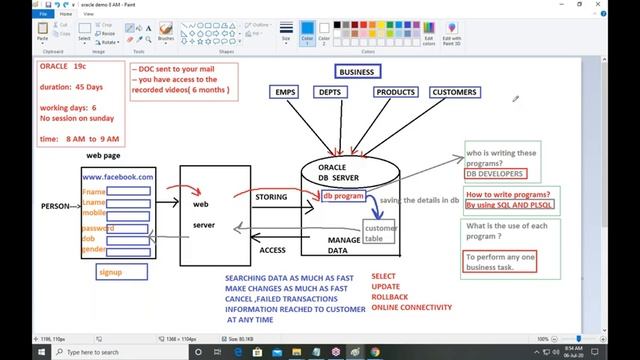The height and width of the screenshot is (360, 640).
Task: Choose the Curve shape
Action: click(192, 25)
